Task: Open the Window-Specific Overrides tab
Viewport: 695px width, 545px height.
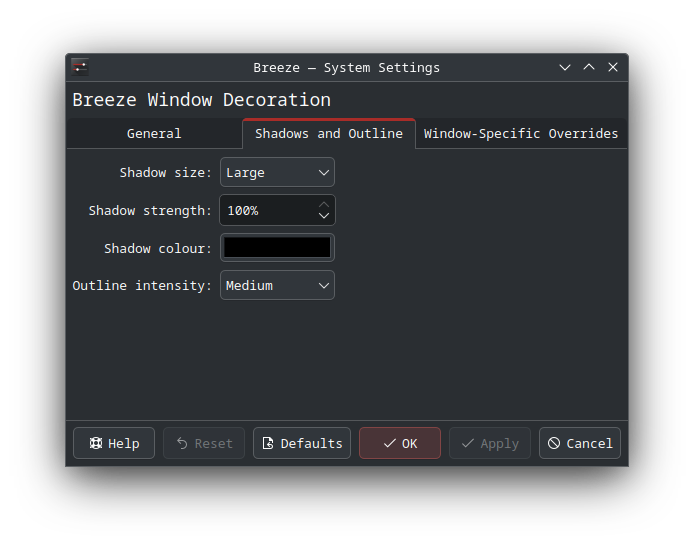Action: [521, 134]
